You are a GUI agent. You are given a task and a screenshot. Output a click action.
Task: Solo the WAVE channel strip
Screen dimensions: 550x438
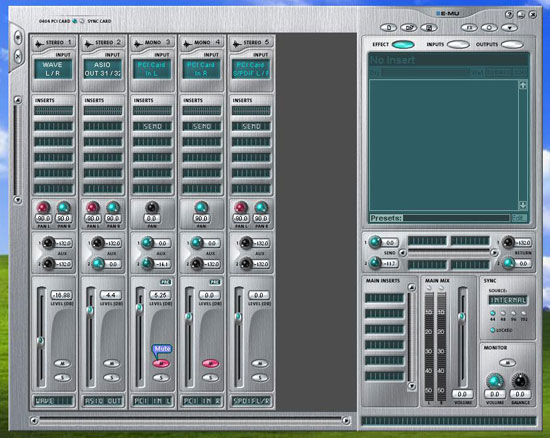(62, 378)
